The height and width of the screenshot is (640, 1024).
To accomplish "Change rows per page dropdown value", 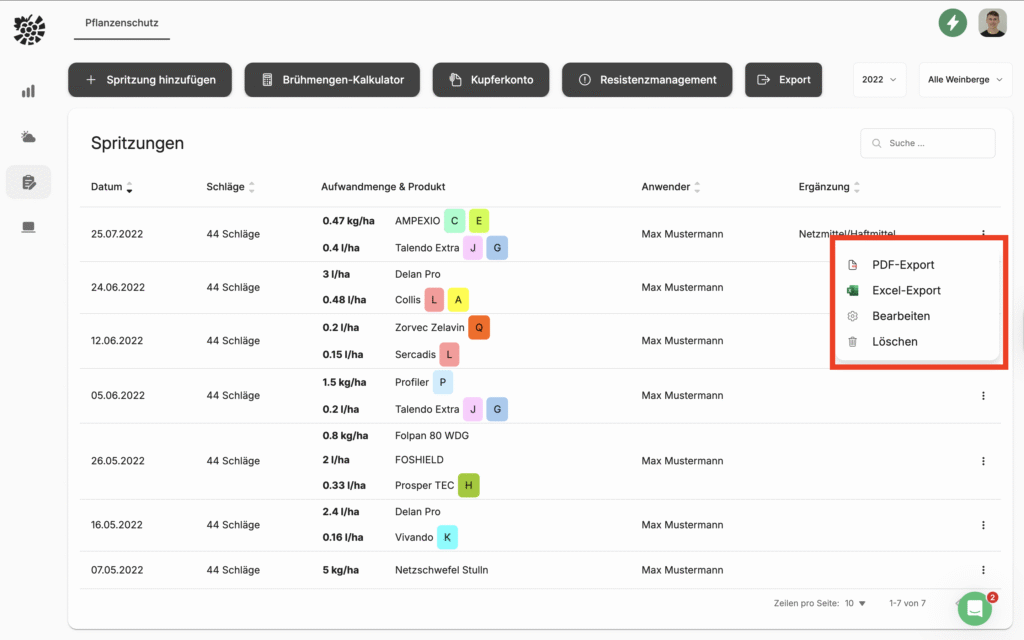I will [x=855, y=604].
